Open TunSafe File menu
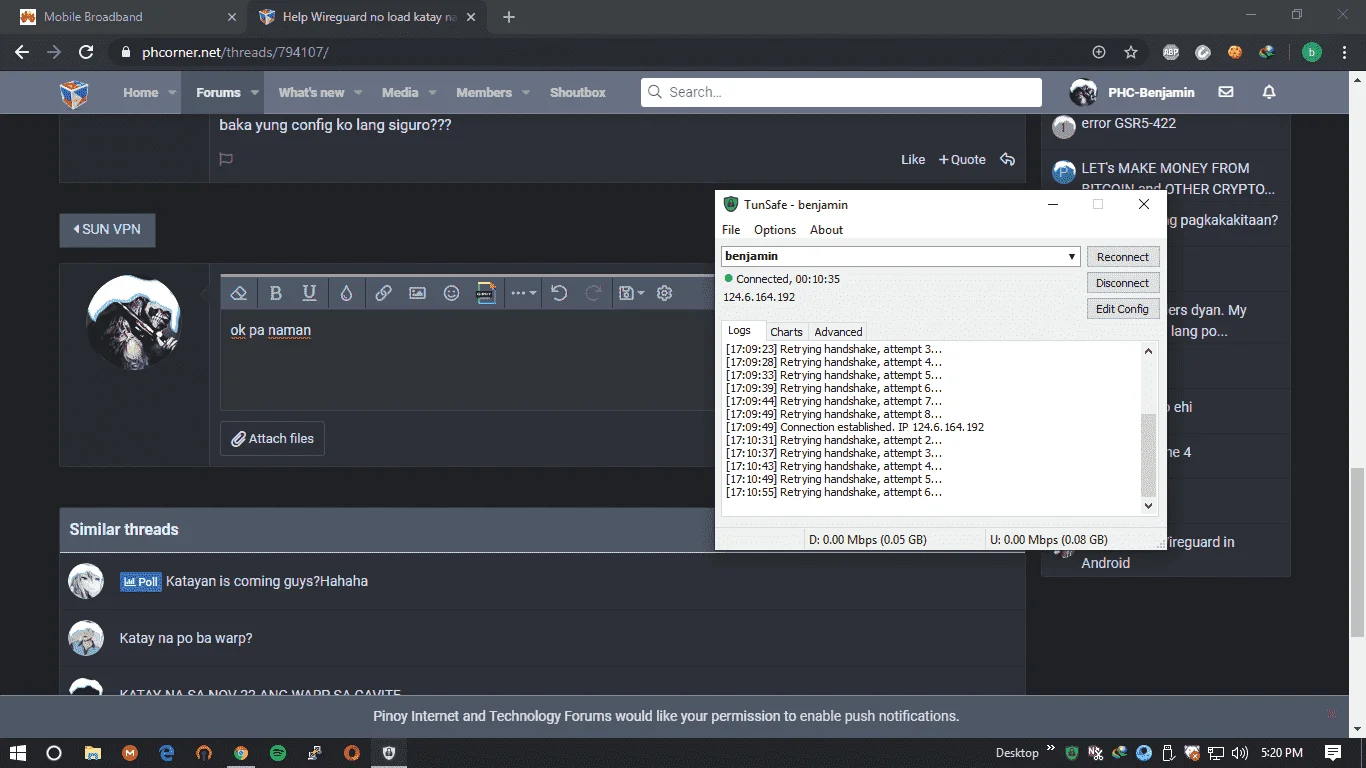The width and height of the screenshot is (1366, 768). point(731,230)
